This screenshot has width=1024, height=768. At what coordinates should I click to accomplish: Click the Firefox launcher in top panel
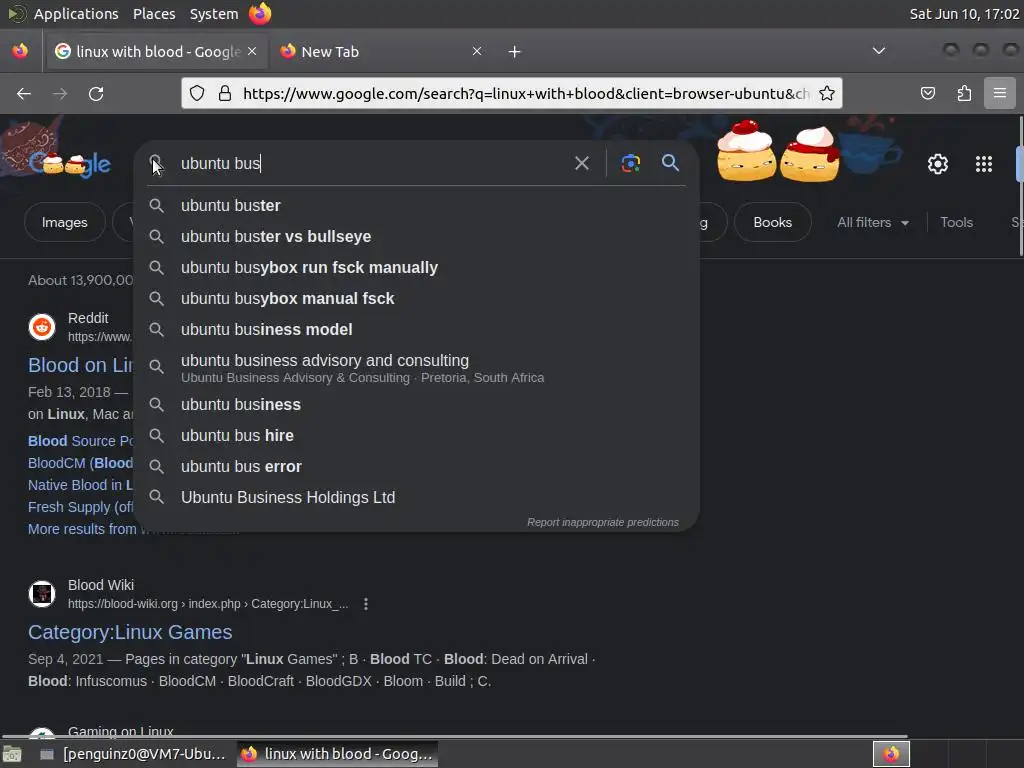click(x=260, y=14)
